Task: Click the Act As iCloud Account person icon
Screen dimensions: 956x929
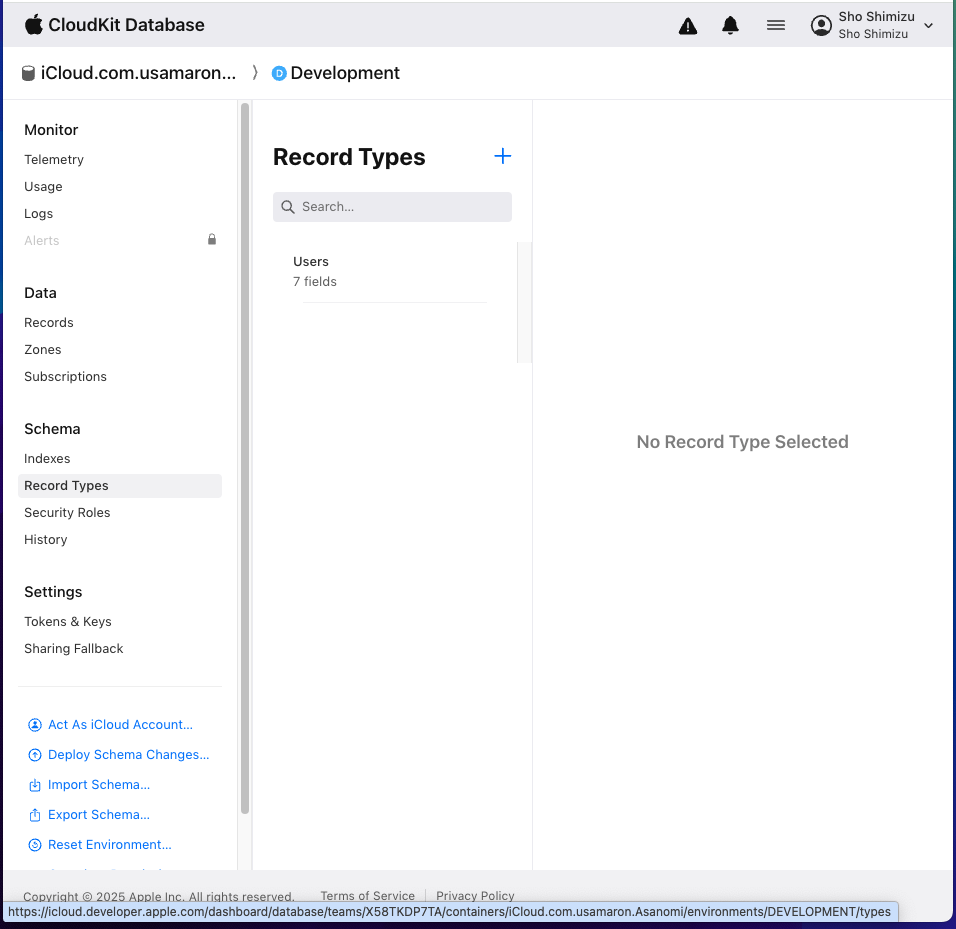Action: tap(35, 725)
